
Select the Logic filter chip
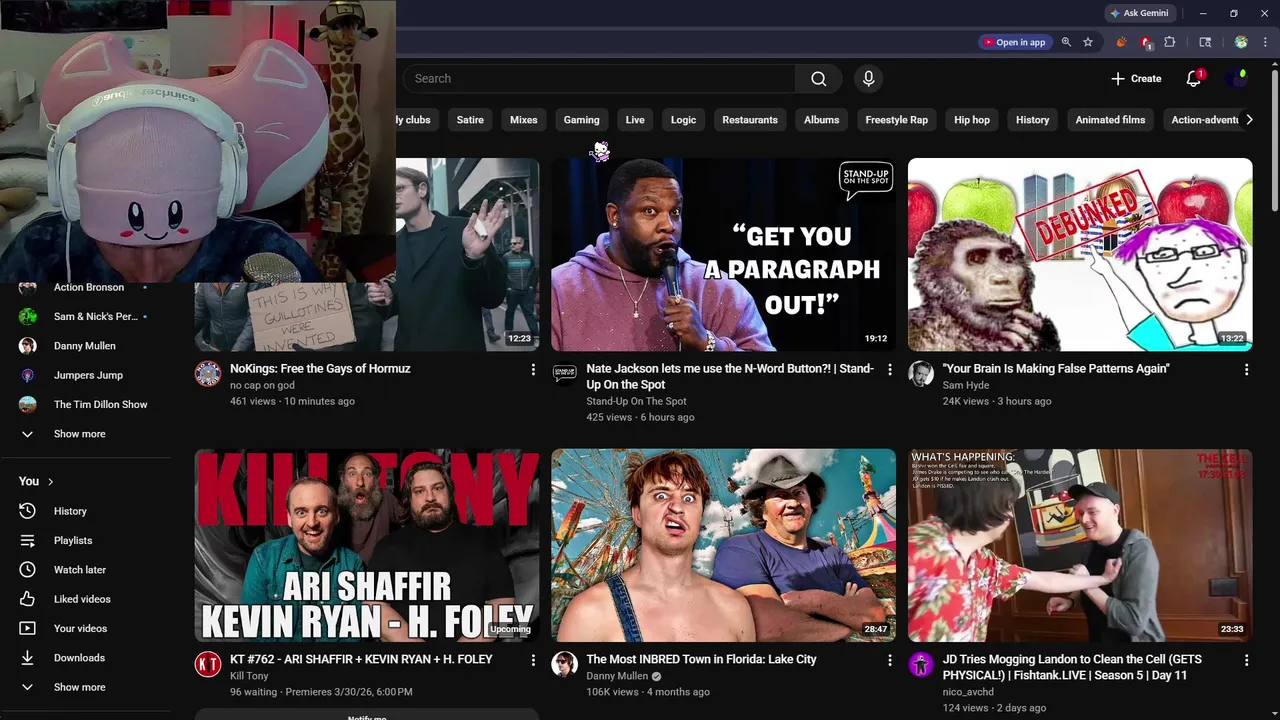pyautogui.click(x=683, y=120)
